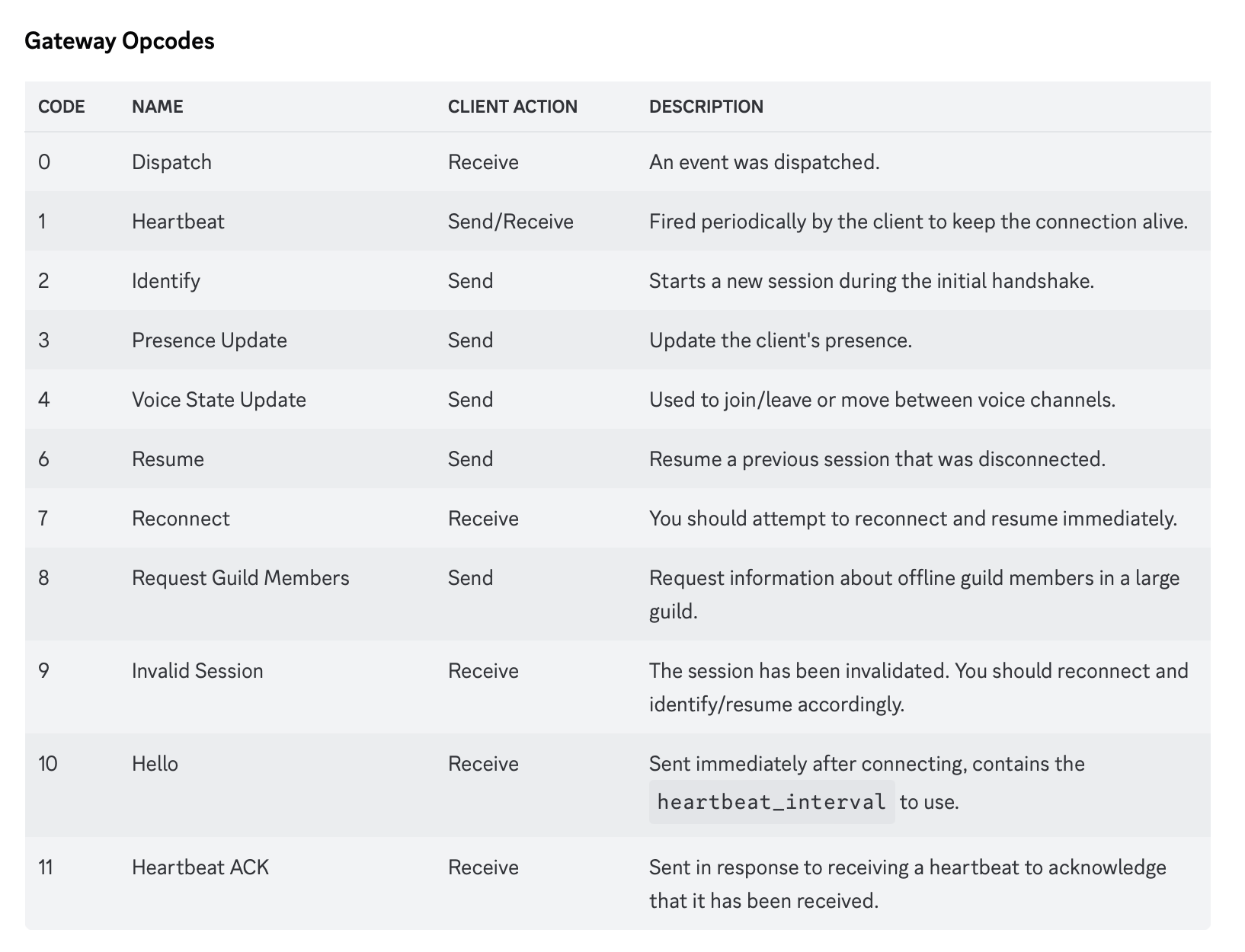Click the Send/Receive client action cell
The height and width of the screenshot is (952, 1245).
510,222
